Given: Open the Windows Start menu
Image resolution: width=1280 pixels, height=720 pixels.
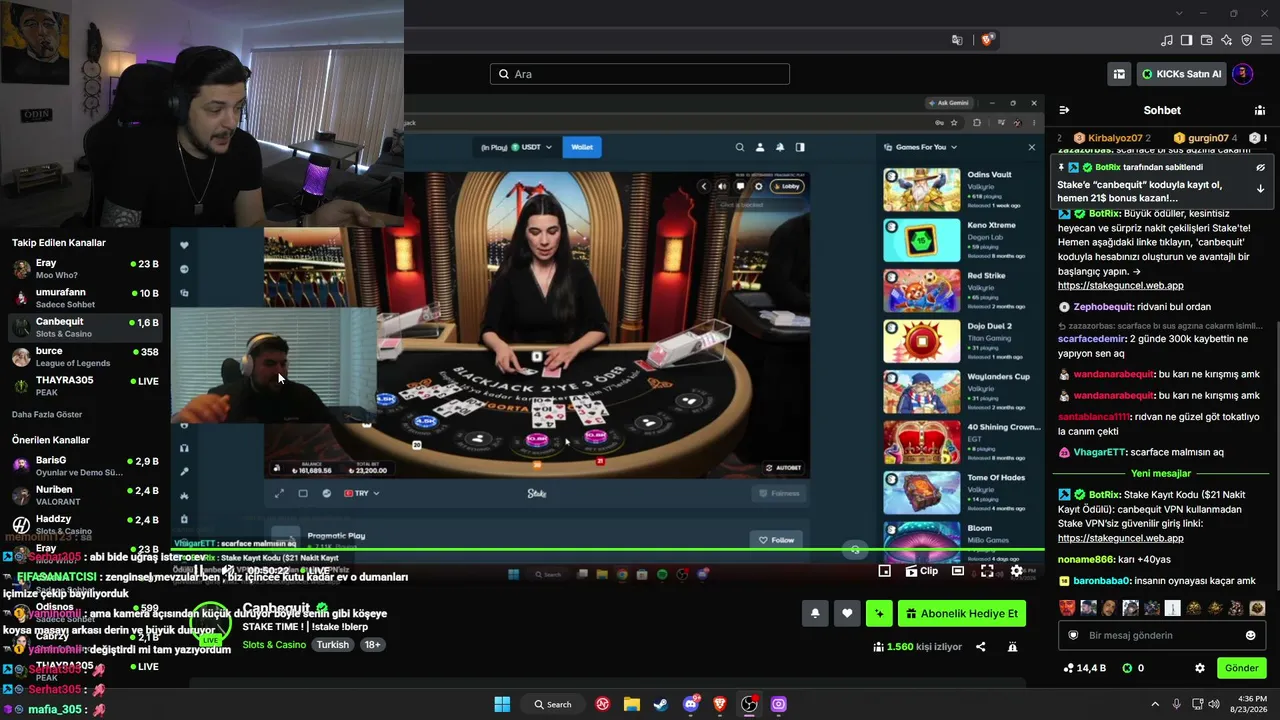Looking at the screenshot, I should [502, 704].
